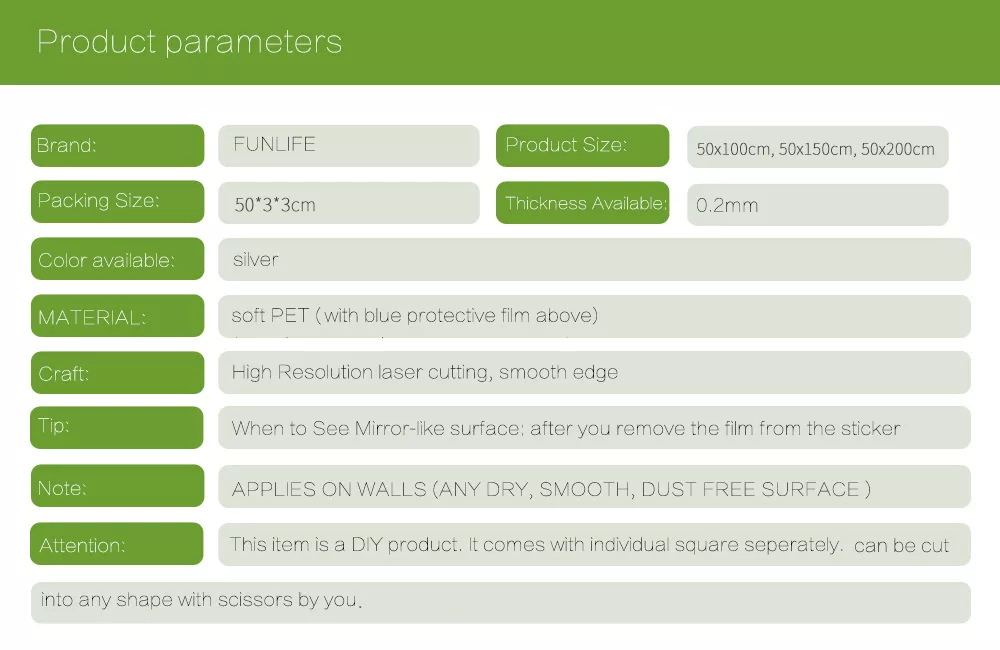The height and width of the screenshot is (650, 1000).
Task: Click the Packing Size label
Action: (x=117, y=201)
